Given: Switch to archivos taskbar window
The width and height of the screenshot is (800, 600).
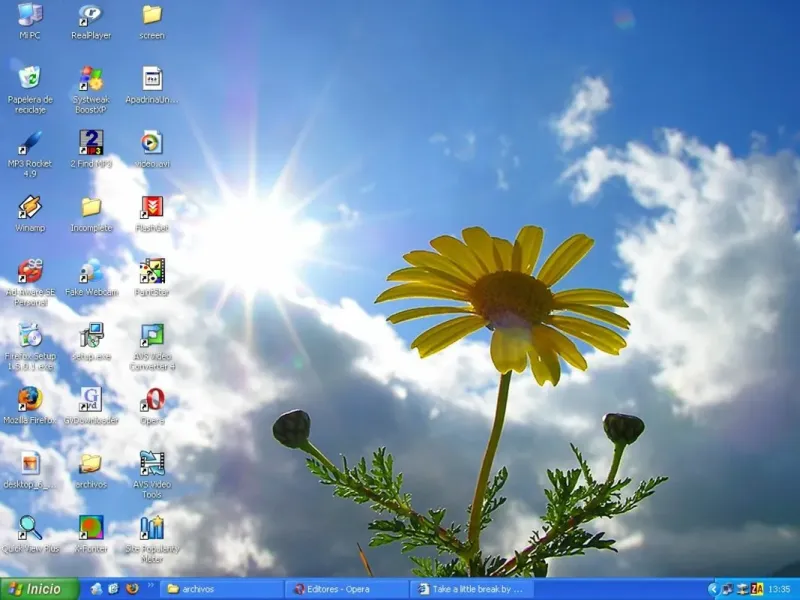Looking at the screenshot, I should [223, 589].
